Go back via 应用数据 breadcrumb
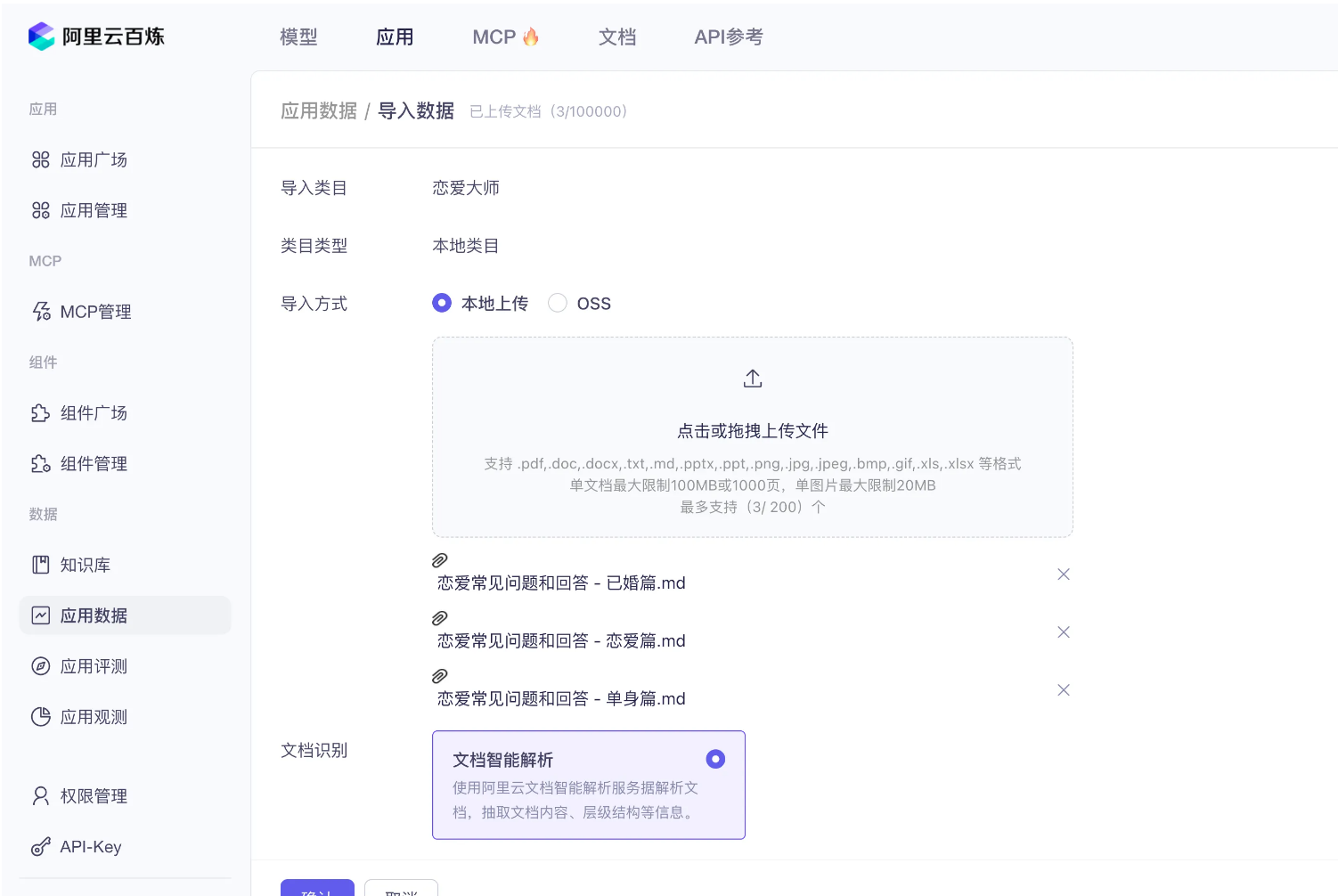This screenshot has height=896, width=1338. pyautogui.click(x=319, y=111)
